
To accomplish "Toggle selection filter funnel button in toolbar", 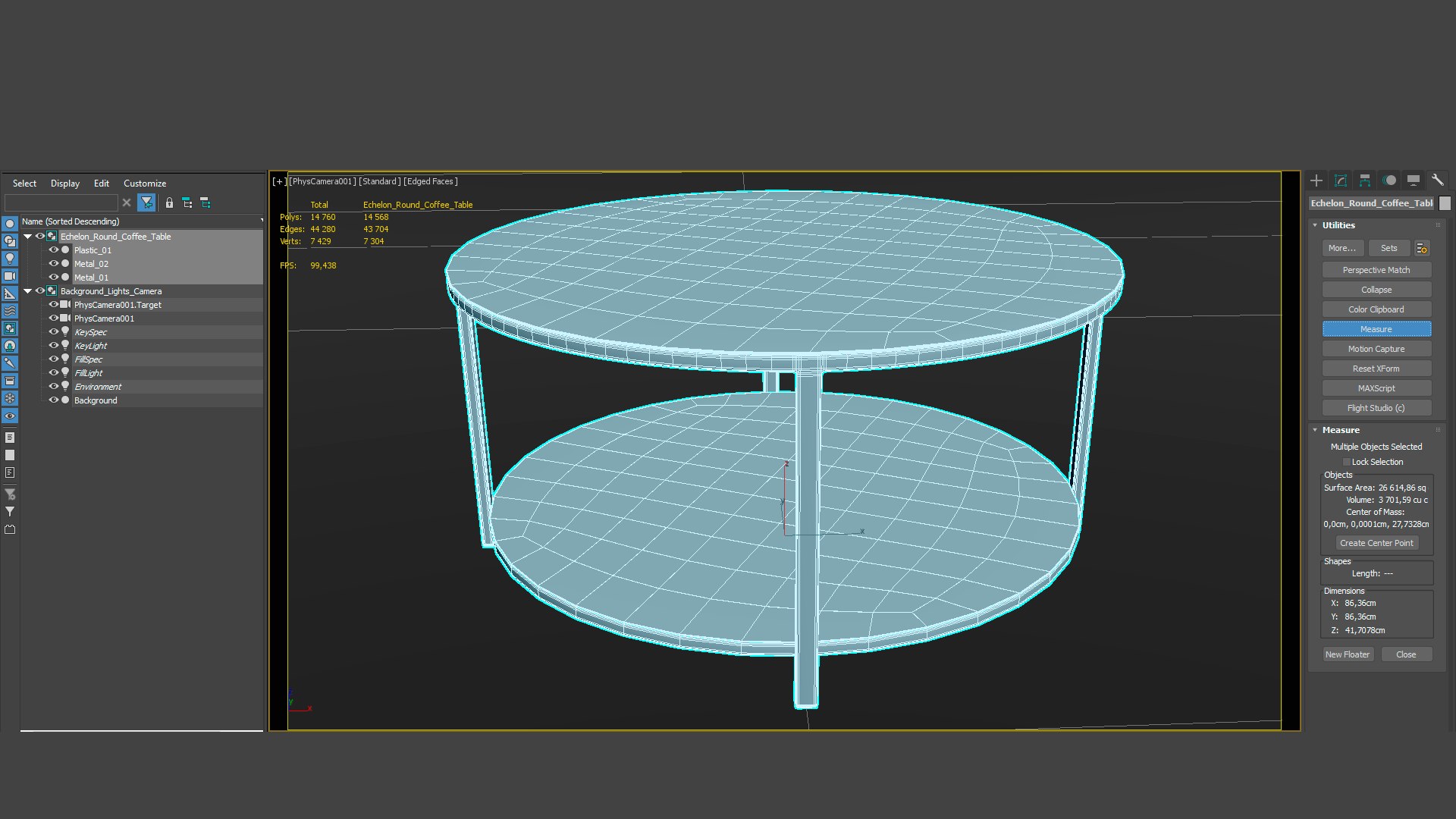I will click(147, 202).
